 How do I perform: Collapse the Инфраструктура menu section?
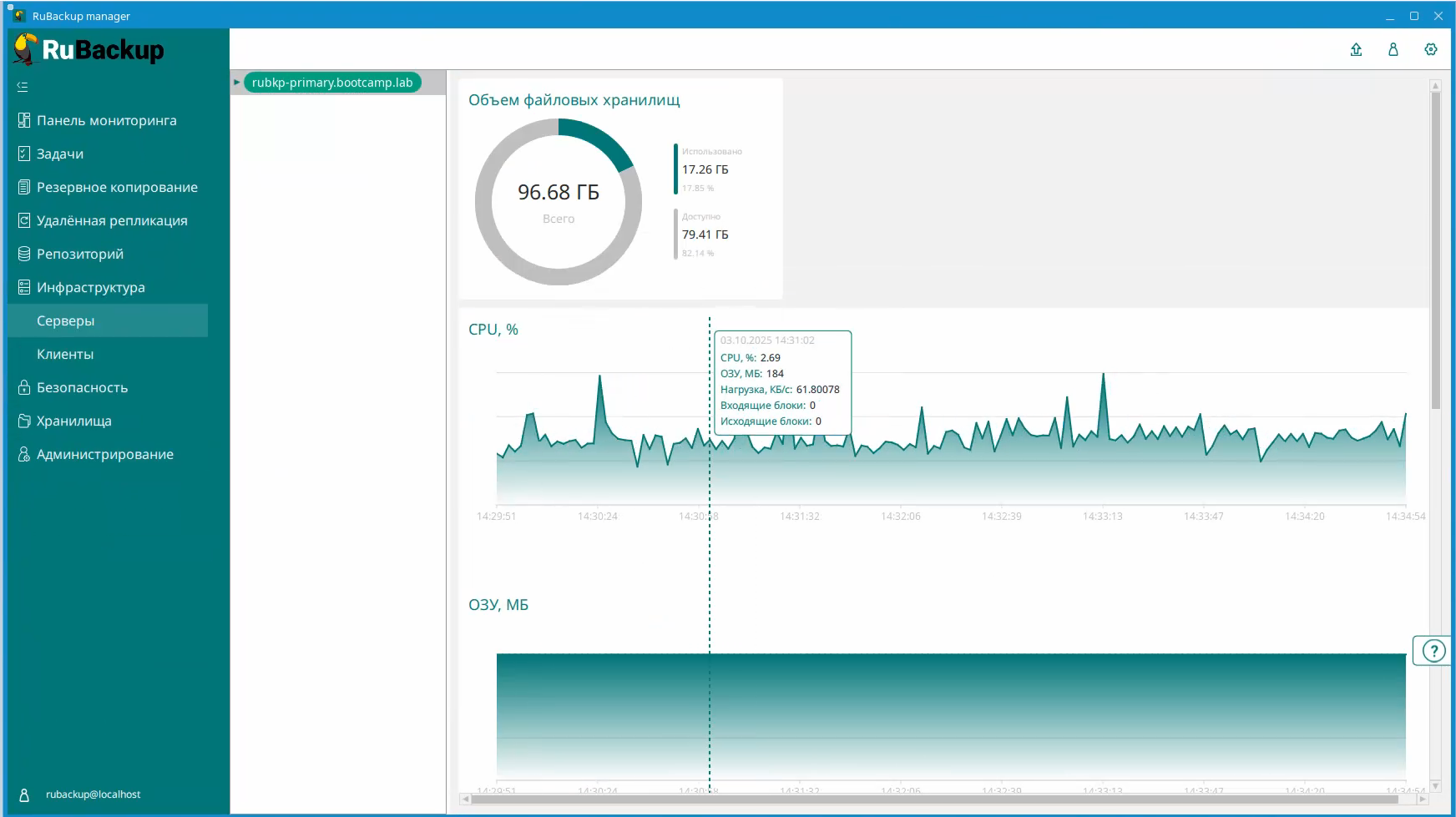91,287
